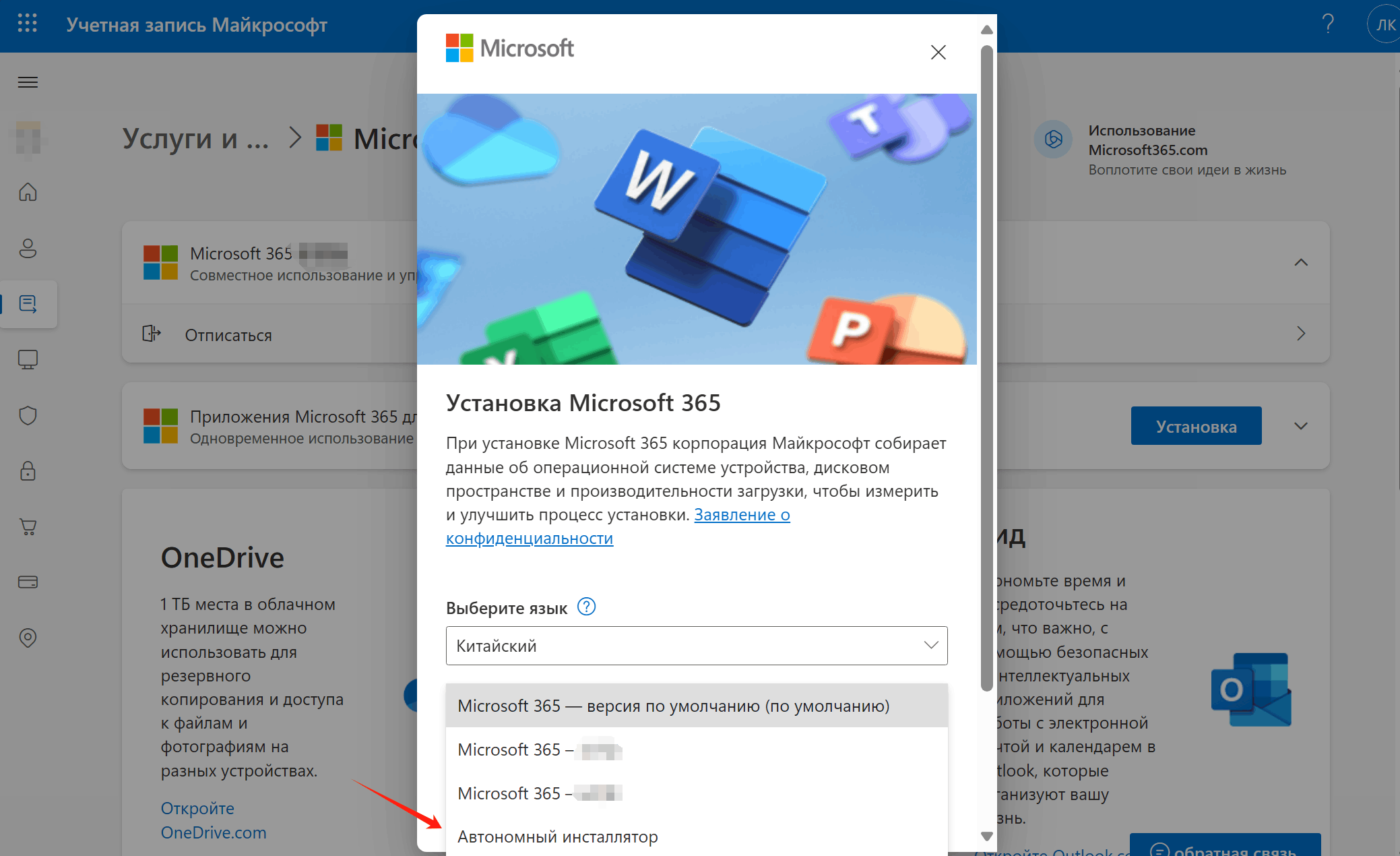Viewport: 1400px width, 856px height.
Task: Click the language help question mark icon
Action: click(x=587, y=607)
